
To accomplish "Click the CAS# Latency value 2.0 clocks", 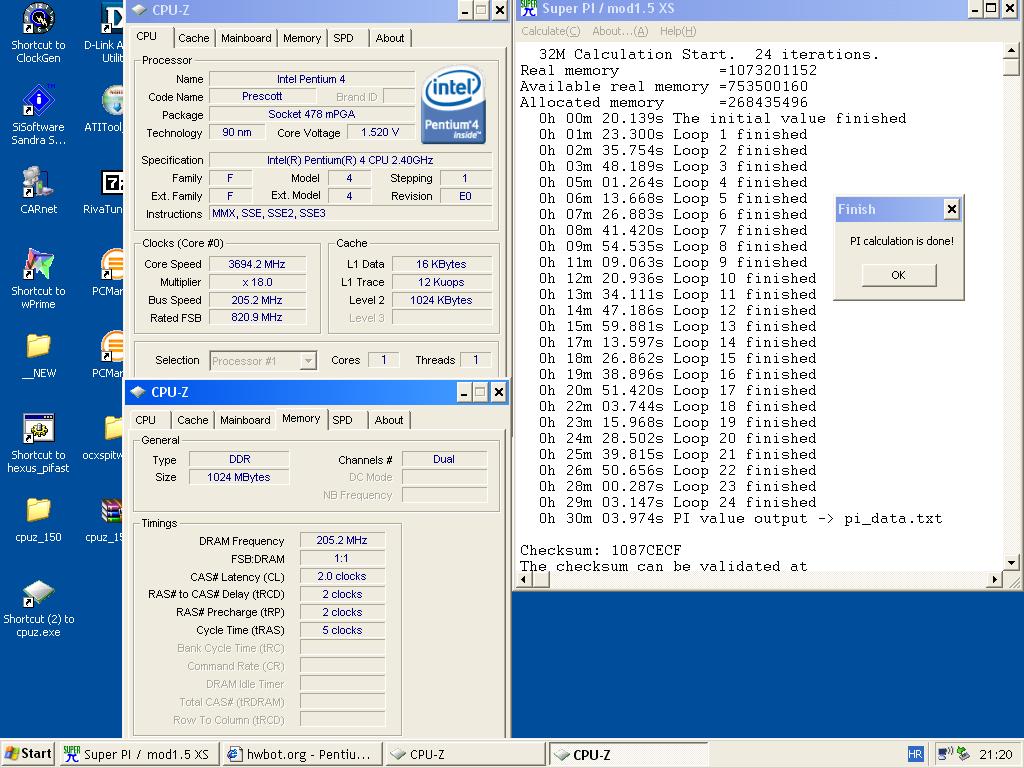I will pos(342,576).
